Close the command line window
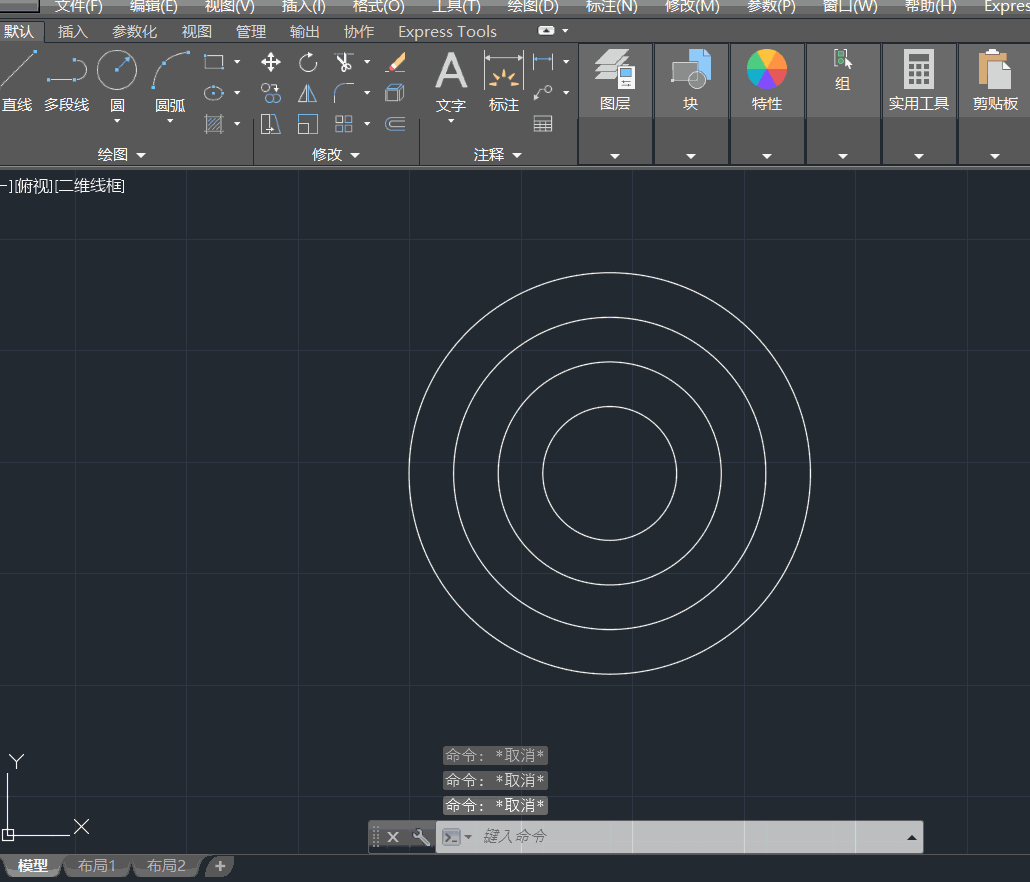 click(393, 837)
